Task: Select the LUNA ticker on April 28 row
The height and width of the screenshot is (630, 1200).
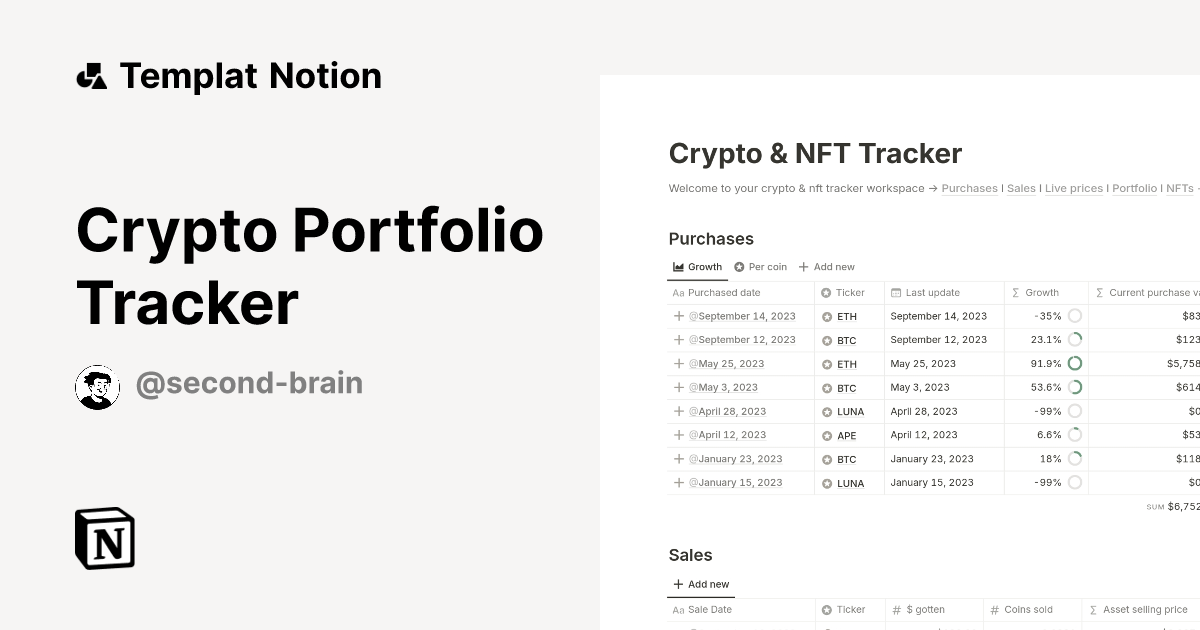Action: [849, 411]
